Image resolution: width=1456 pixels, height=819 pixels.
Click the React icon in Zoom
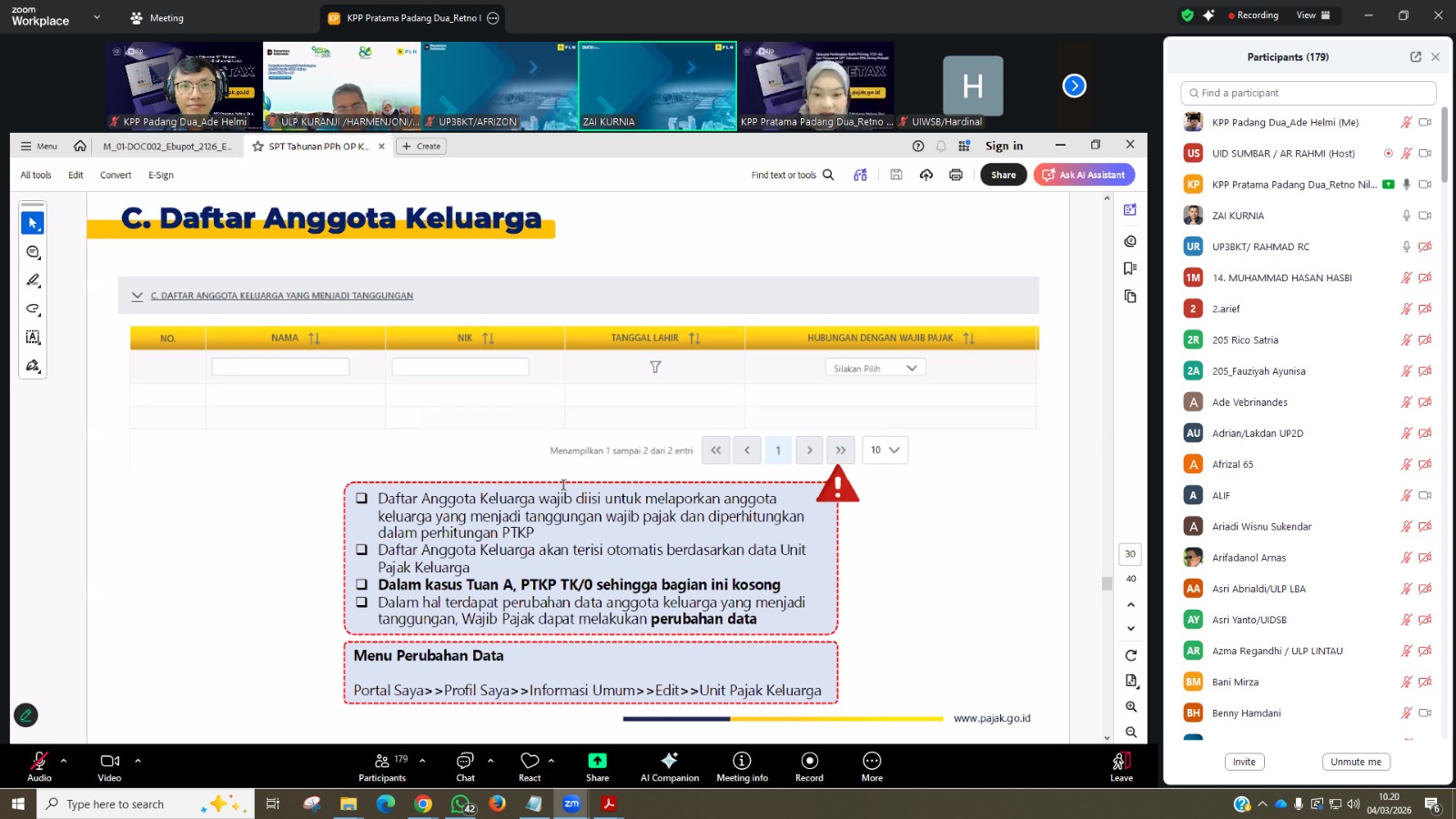point(530,762)
